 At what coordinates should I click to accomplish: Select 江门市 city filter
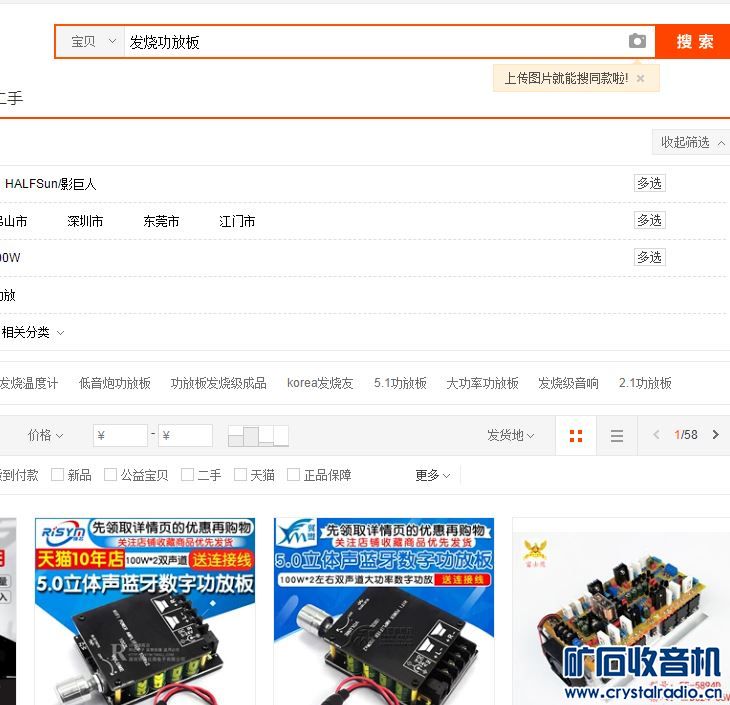(x=237, y=221)
